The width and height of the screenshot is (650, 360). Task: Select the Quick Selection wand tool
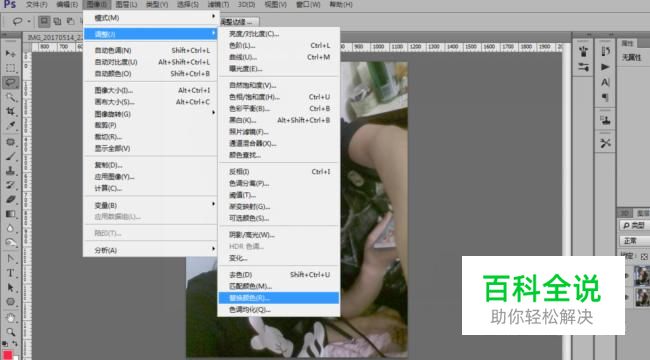10,97
